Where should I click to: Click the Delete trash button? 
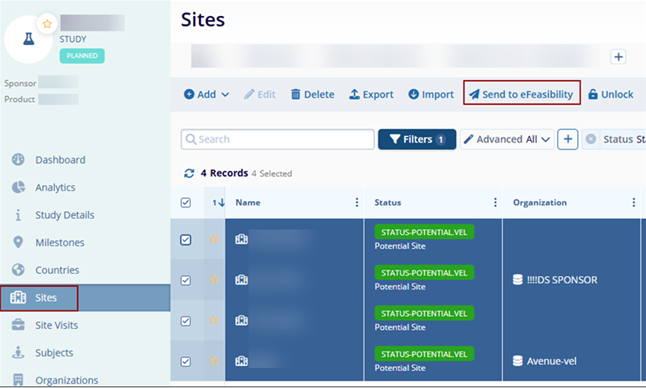point(313,94)
